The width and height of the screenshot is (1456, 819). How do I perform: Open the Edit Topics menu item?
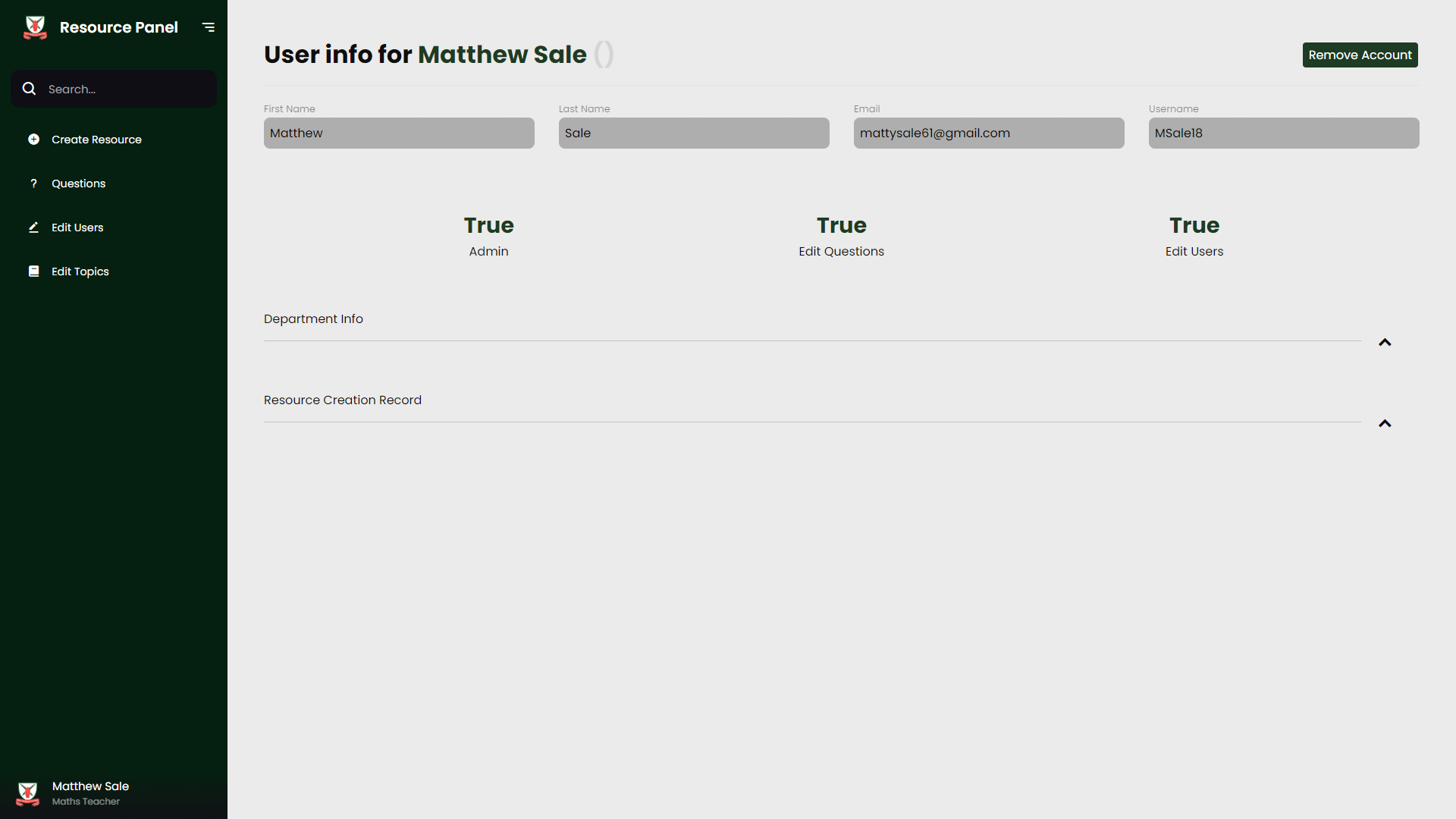[x=80, y=271]
